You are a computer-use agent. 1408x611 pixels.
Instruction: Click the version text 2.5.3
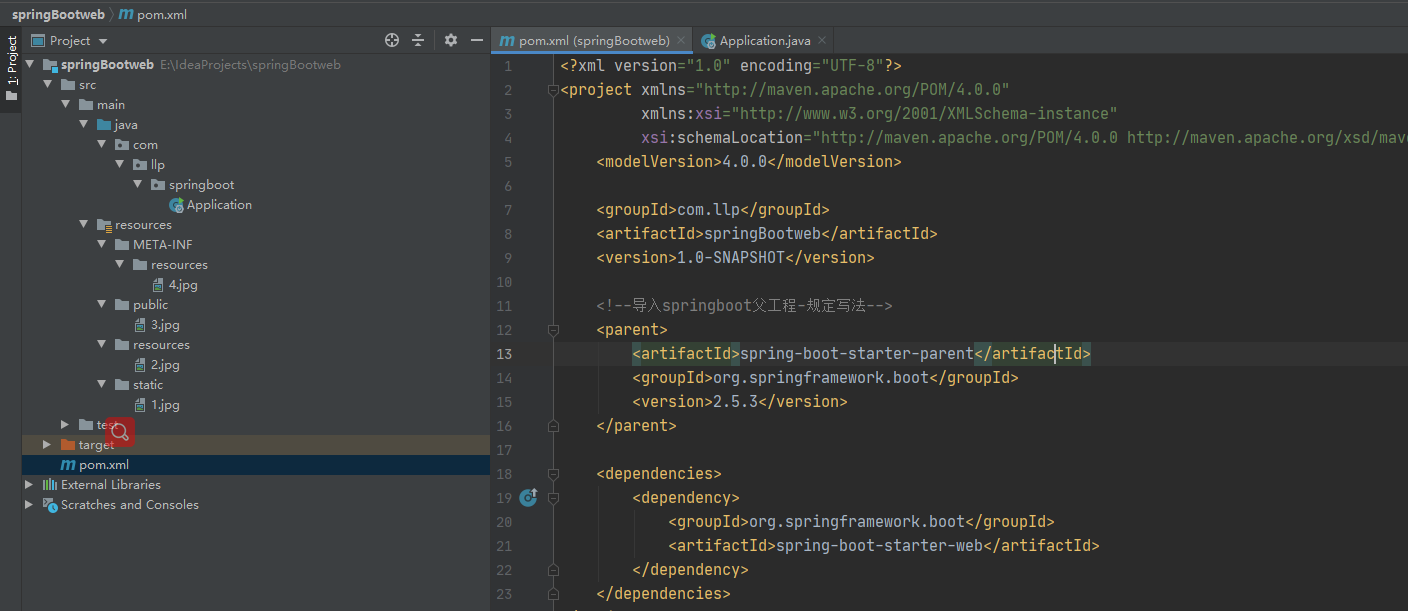pyautogui.click(x=735, y=402)
